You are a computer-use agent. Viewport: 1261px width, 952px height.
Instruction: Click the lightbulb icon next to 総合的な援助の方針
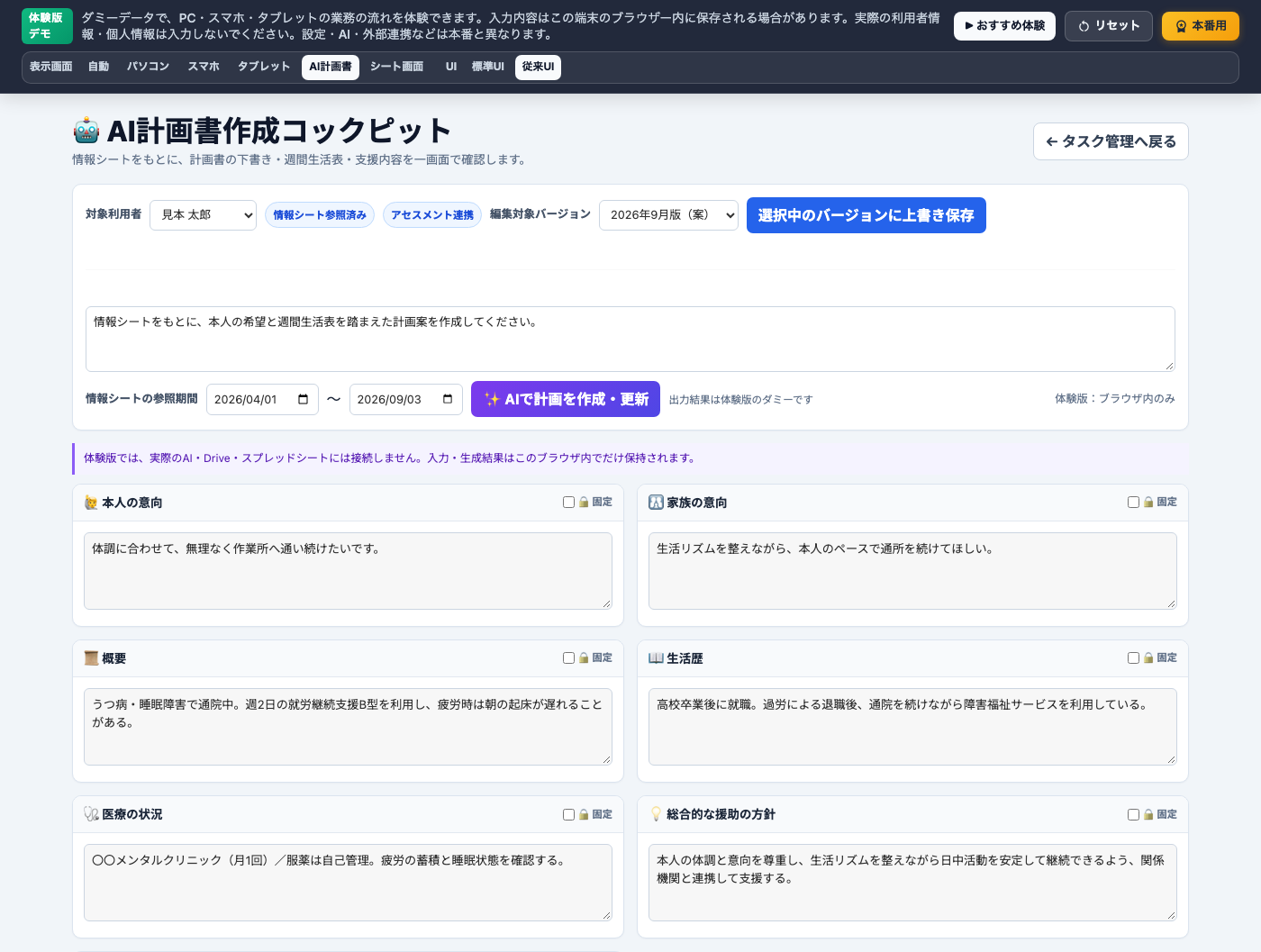656,814
